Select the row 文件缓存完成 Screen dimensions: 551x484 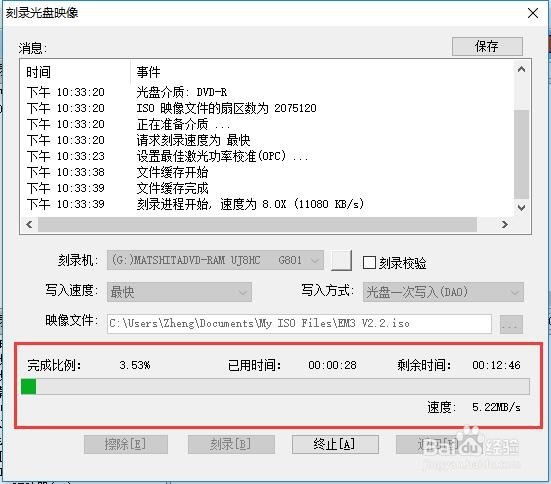267,188
